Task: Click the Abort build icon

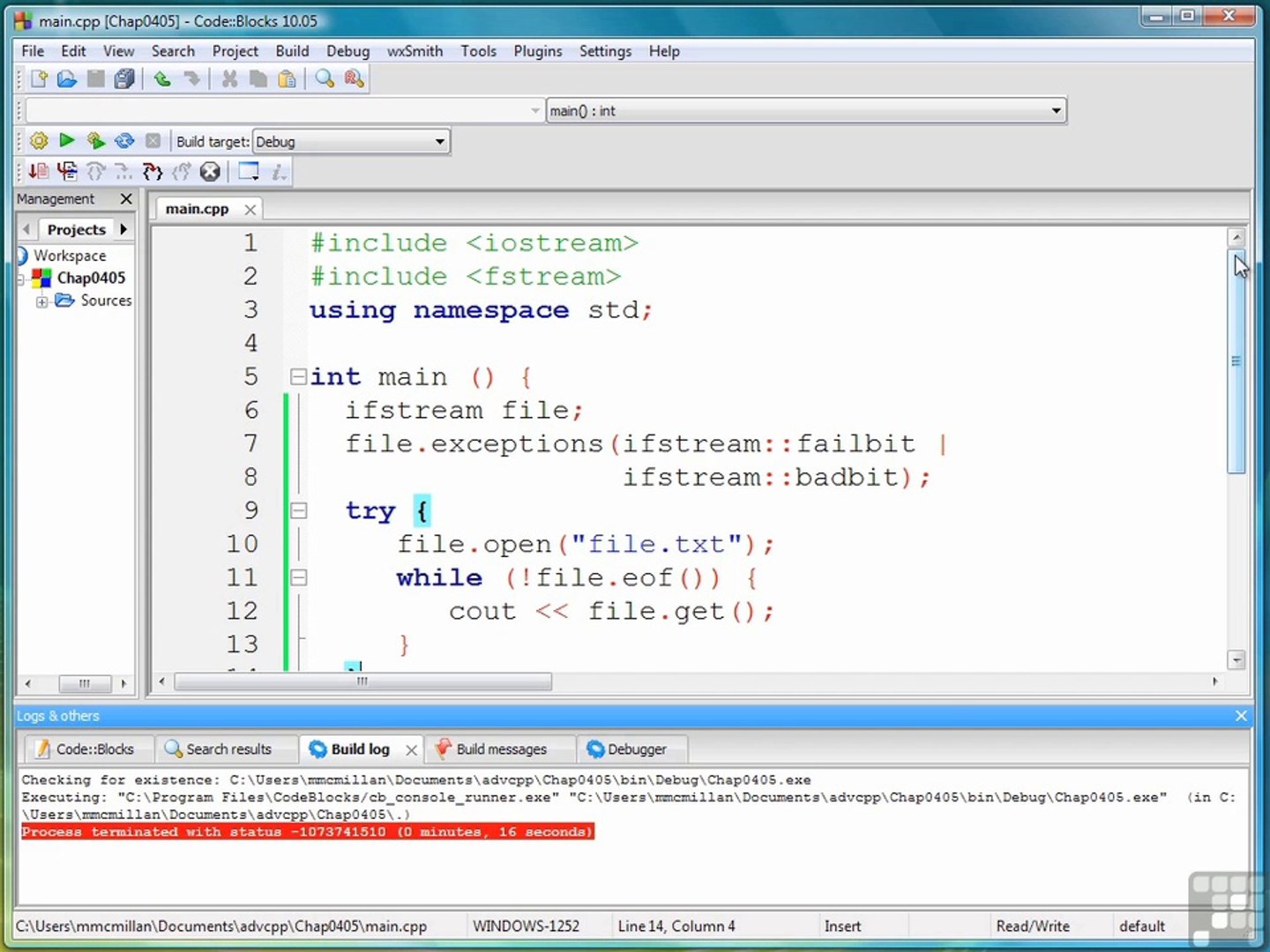Action: pyautogui.click(x=153, y=141)
